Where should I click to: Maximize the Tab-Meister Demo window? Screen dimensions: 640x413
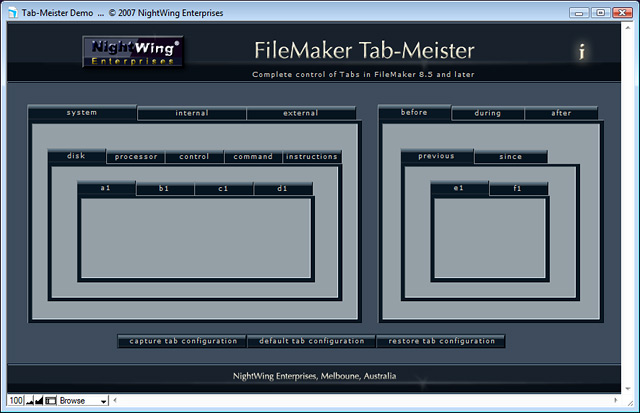coord(600,13)
